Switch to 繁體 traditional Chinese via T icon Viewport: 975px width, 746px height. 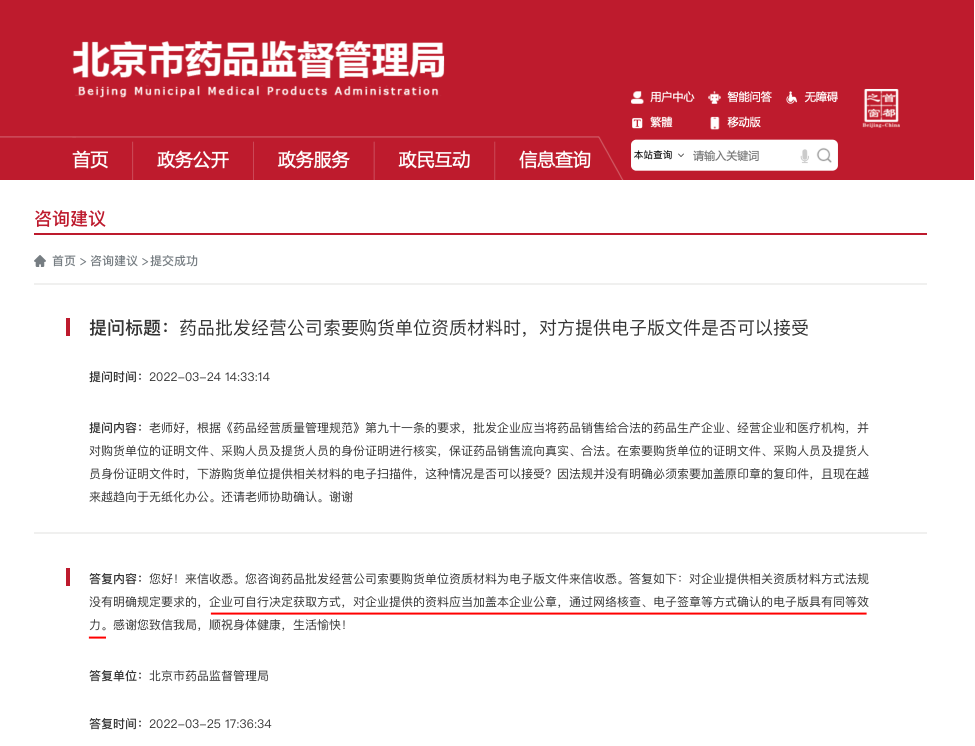click(x=637, y=121)
